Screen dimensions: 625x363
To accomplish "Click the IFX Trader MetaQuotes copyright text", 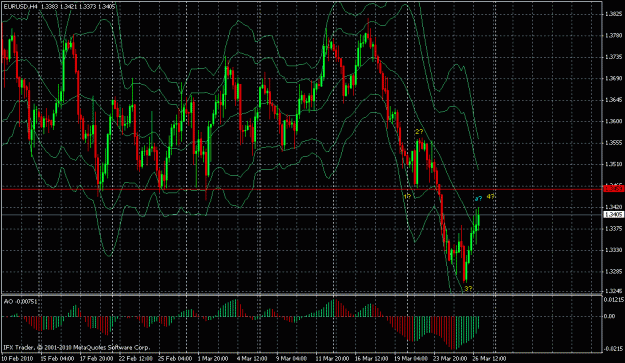I will tap(77, 347).
